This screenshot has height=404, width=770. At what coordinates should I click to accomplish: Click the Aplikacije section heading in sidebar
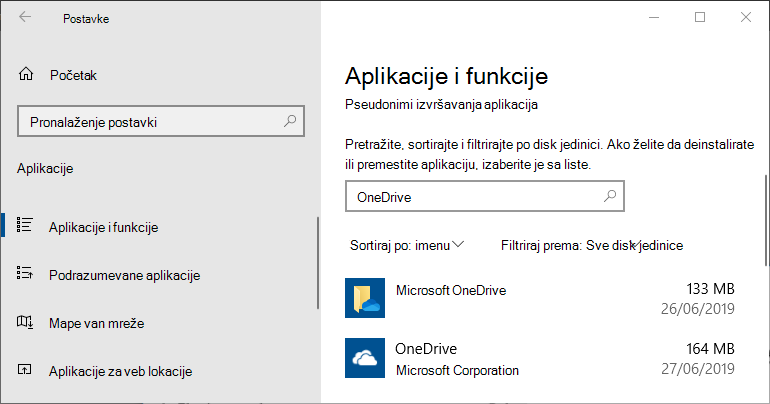(45, 168)
